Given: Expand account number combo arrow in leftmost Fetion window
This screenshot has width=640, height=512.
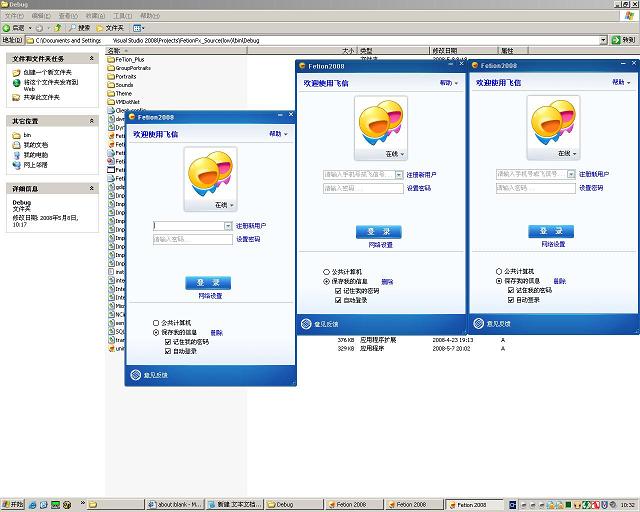Looking at the screenshot, I should point(228,226).
